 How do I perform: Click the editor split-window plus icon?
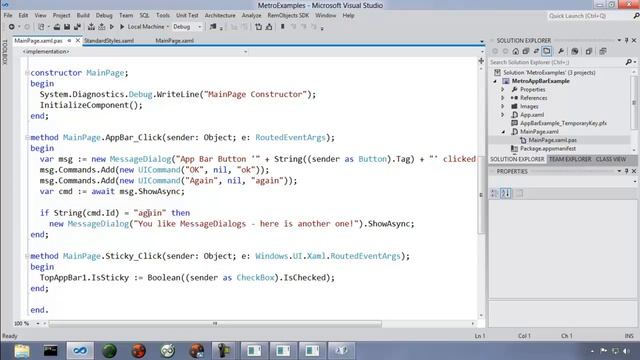pos(481,61)
